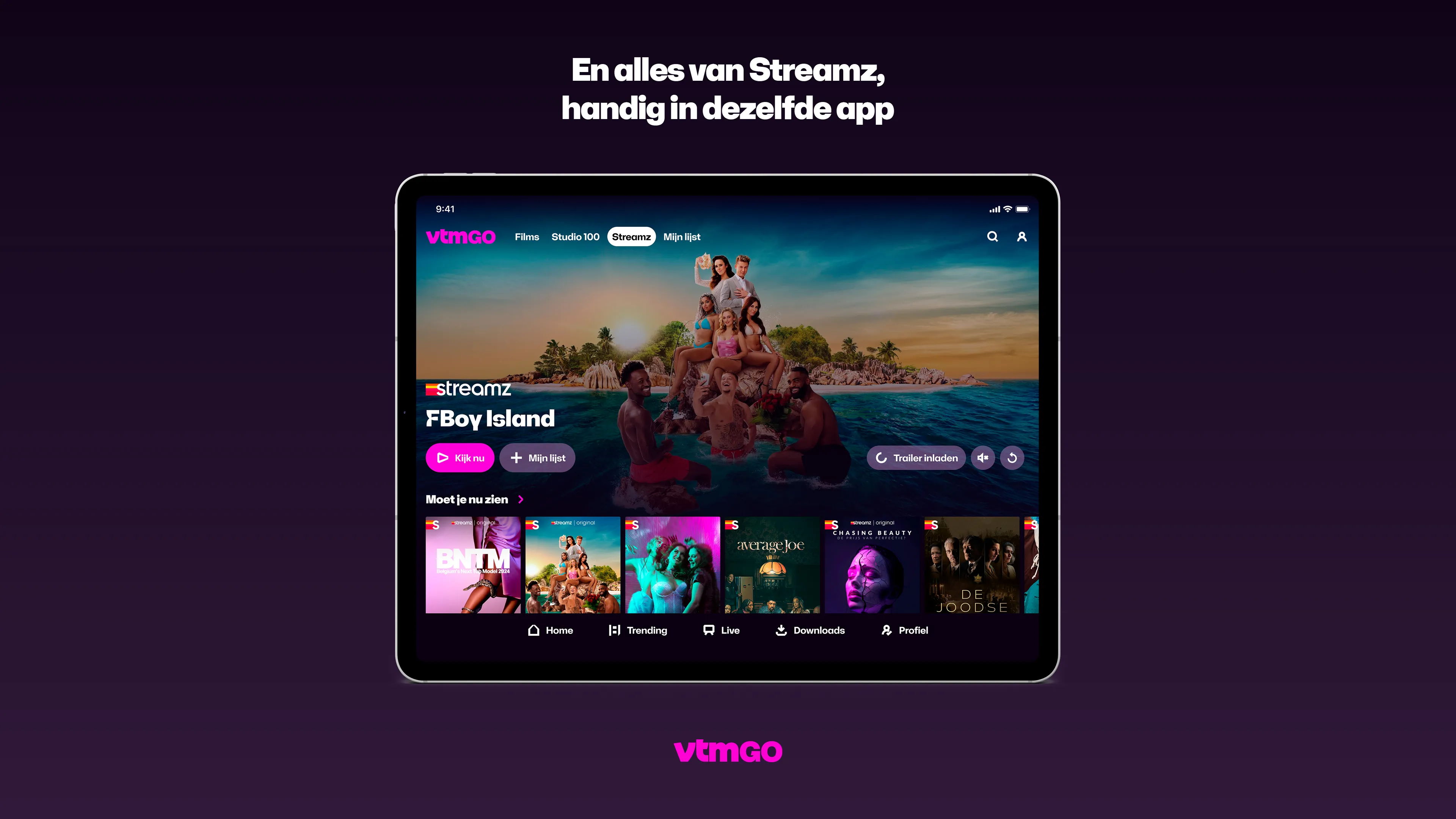Screen dimensions: 1456x819
Task: Open the Studio 100 dropdown menu
Action: pyautogui.click(x=575, y=237)
